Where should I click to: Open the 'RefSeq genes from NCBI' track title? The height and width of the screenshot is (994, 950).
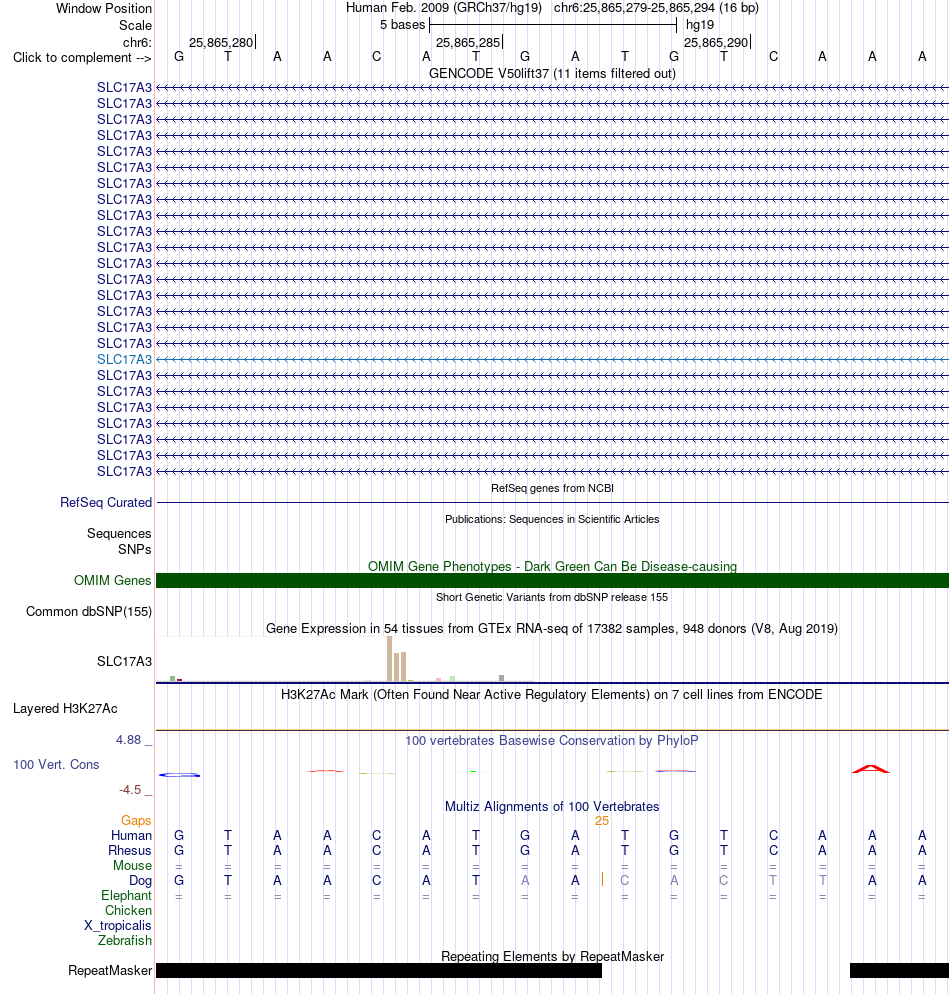[x=552, y=488]
